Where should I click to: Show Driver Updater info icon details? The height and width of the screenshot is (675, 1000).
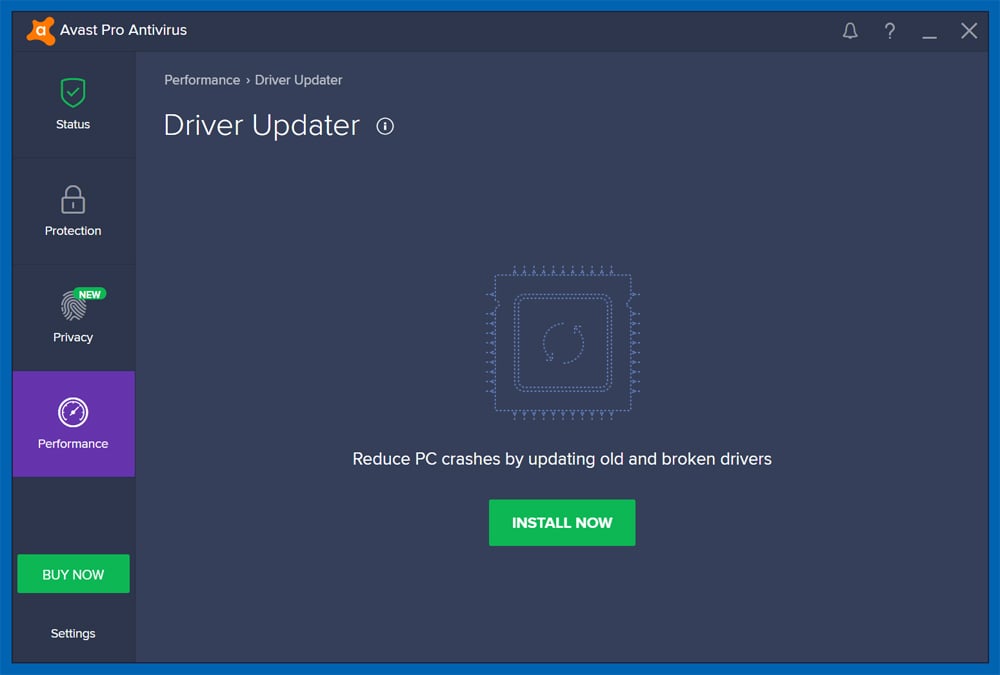pos(385,126)
